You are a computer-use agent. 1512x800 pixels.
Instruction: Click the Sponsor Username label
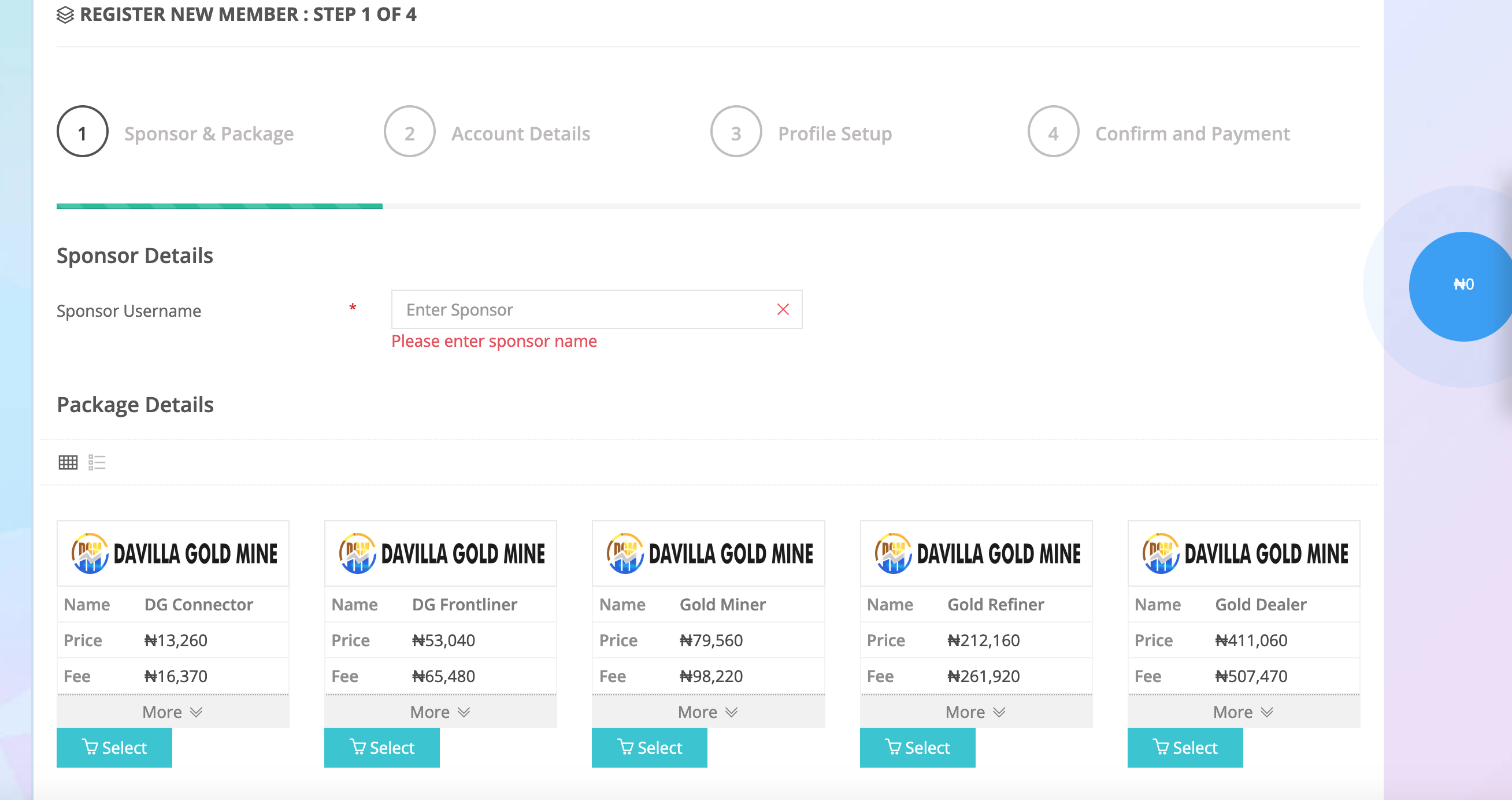[128, 310]
